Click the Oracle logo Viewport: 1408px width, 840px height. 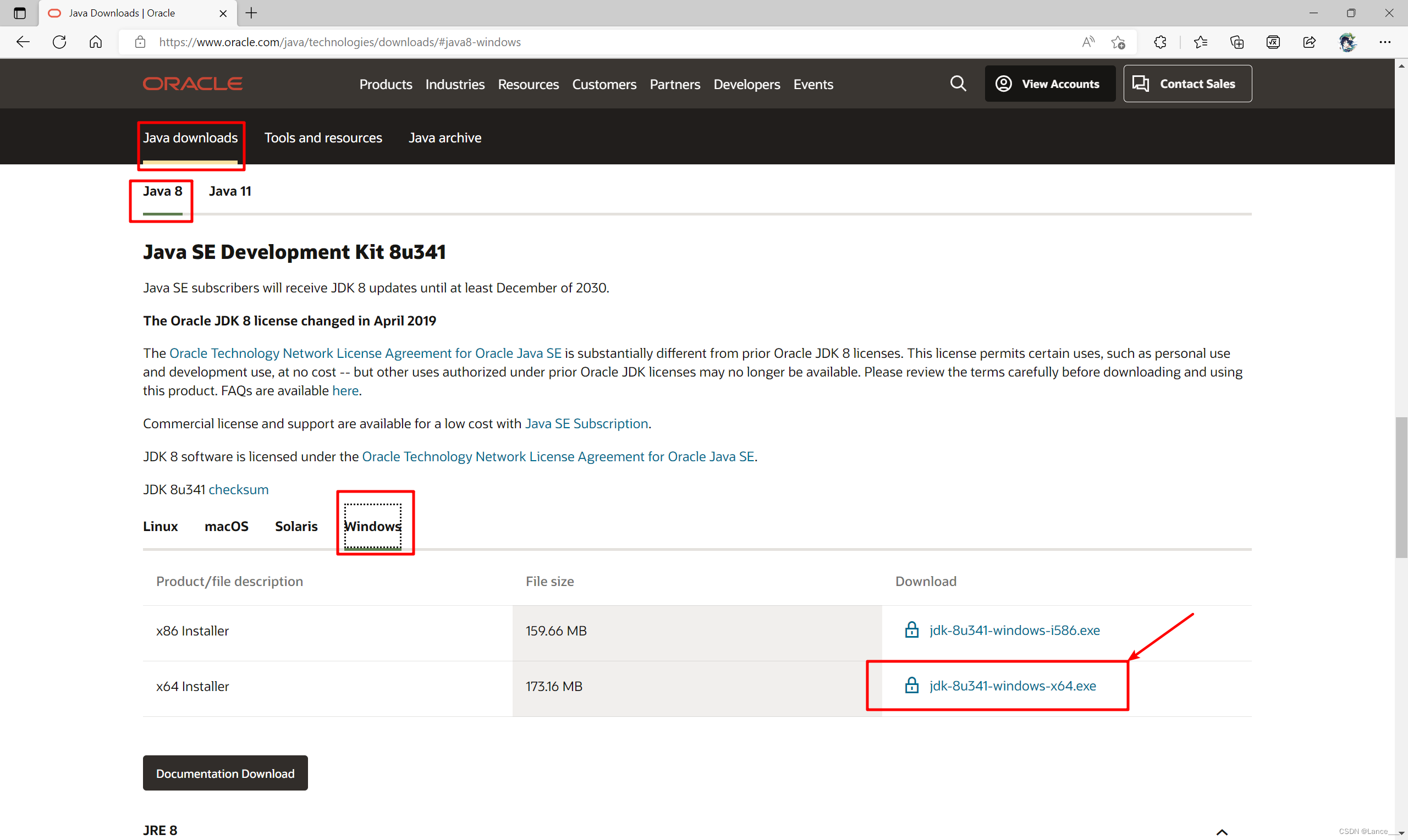click(193, 84)
